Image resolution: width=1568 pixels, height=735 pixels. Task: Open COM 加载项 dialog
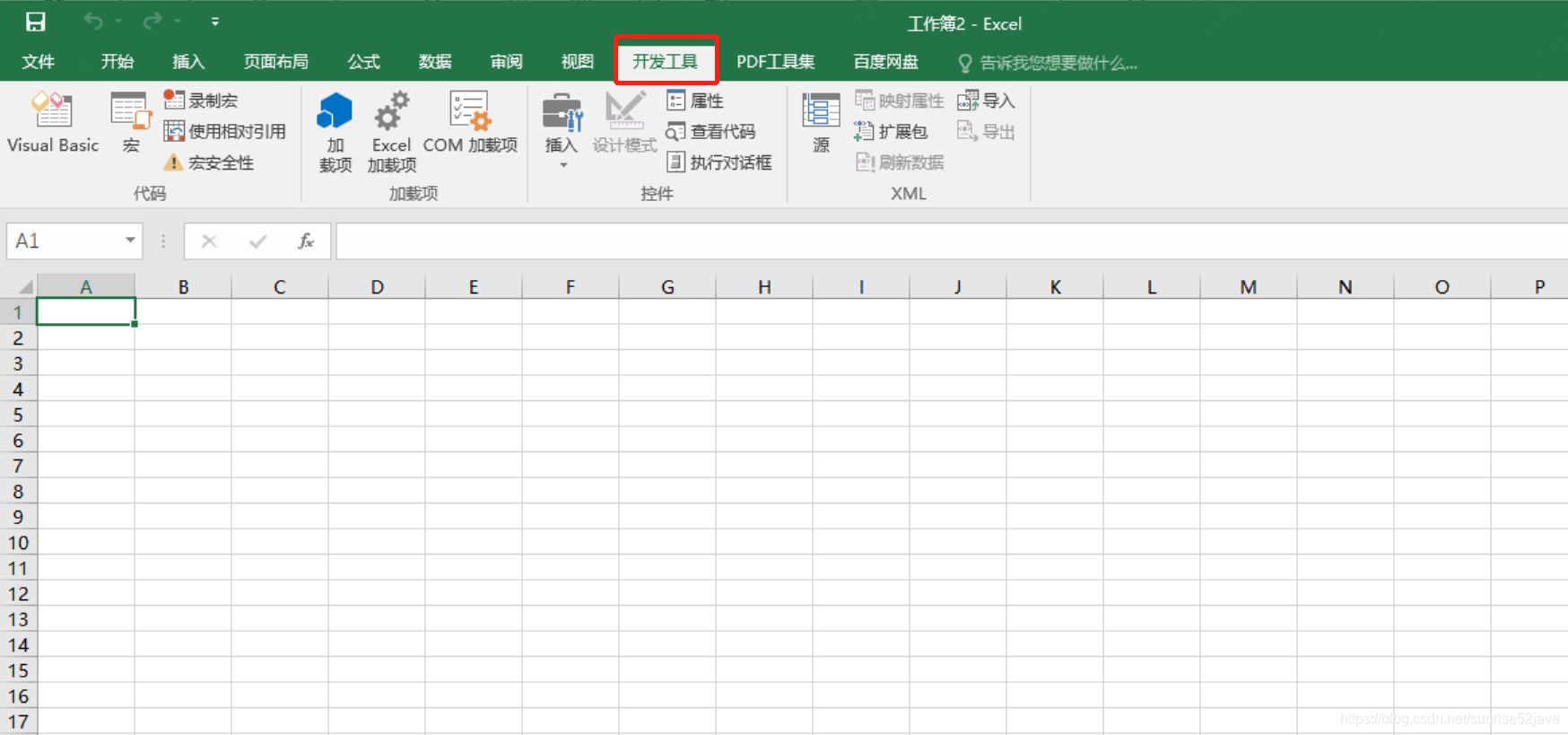[x=470, y=123]
